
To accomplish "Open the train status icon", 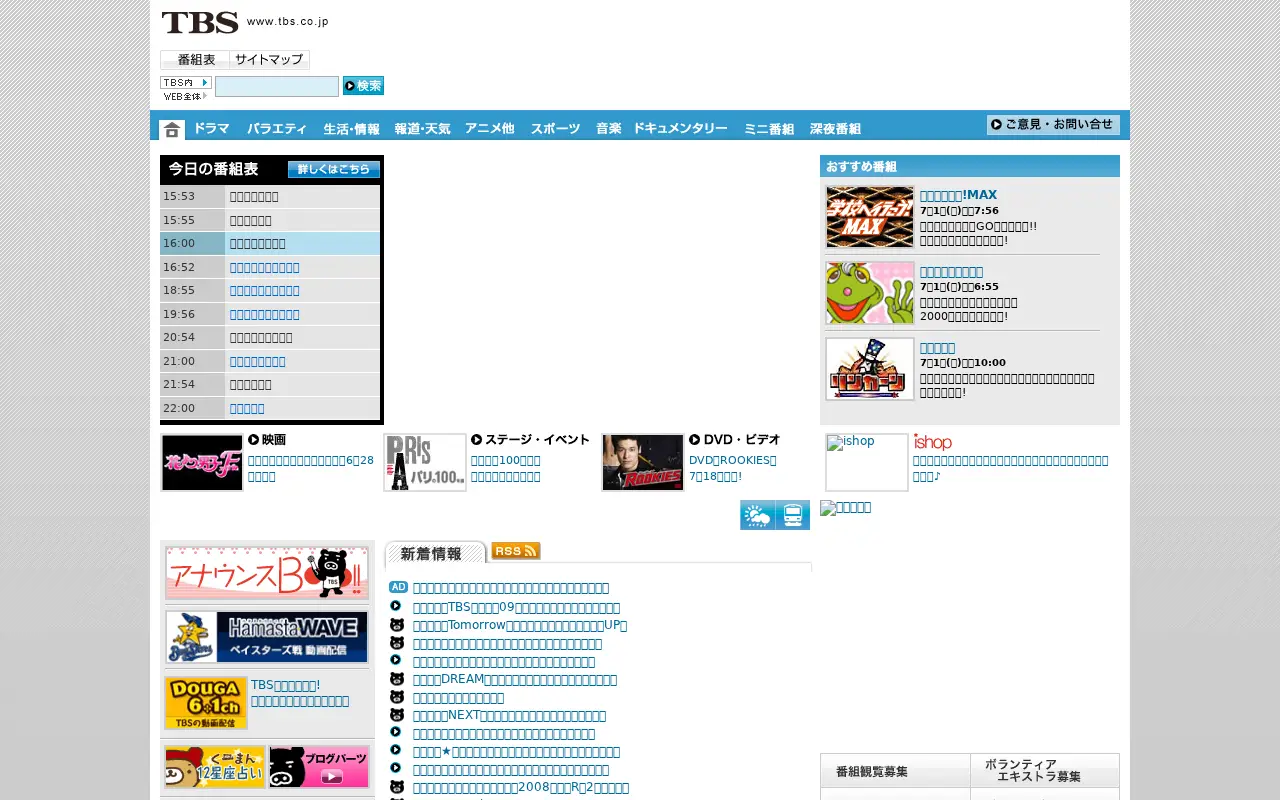I will (x=793, y=515).
